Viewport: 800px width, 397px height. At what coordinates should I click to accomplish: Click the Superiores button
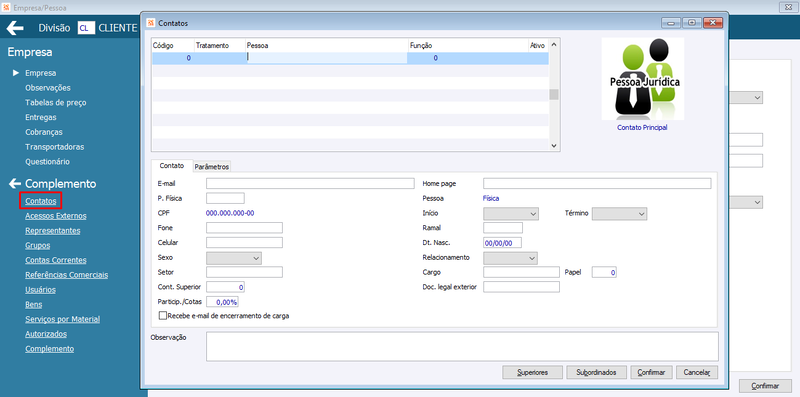click(532, 373)
